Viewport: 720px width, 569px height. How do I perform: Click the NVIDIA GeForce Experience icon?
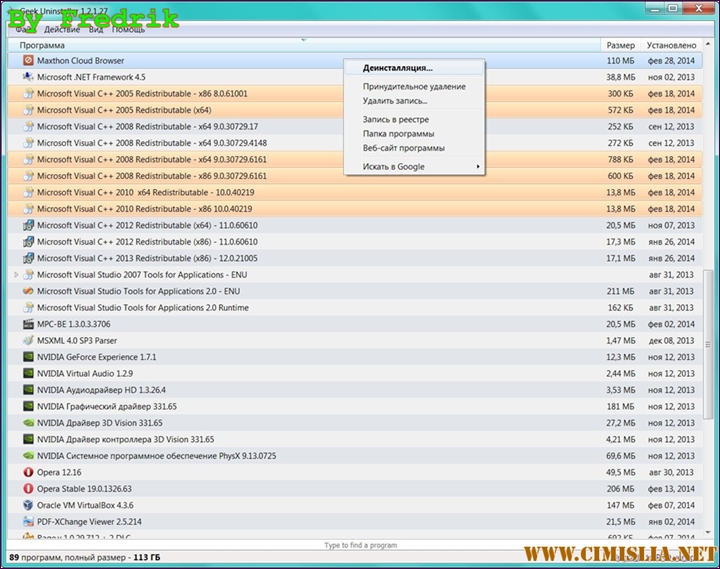point(28,357)
